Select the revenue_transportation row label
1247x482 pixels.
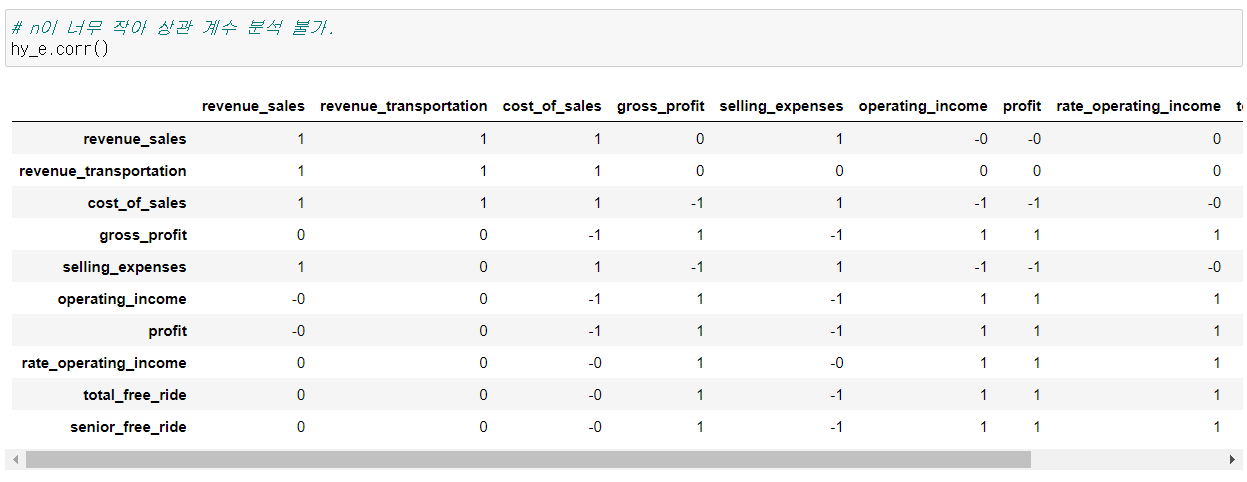[x=103, y=171]
